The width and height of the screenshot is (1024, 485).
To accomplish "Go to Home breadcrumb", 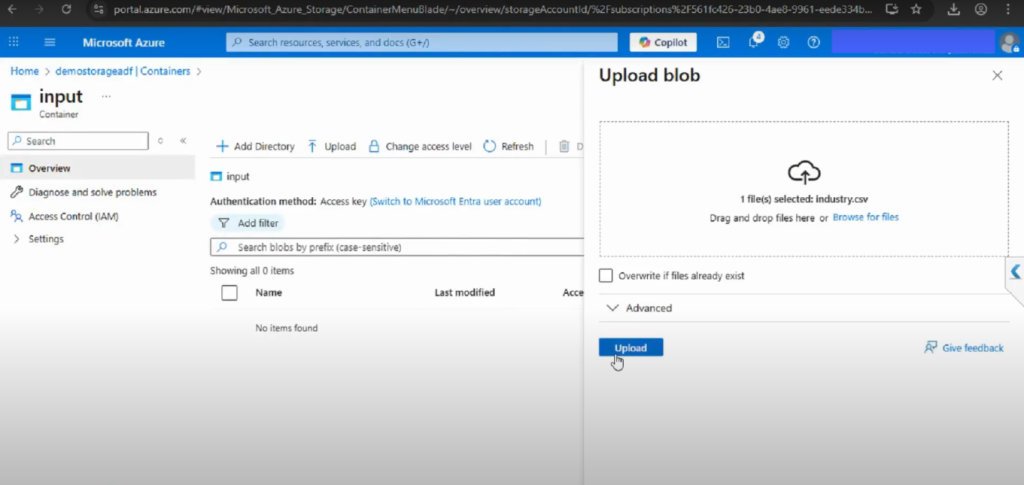I will point(24,71).
